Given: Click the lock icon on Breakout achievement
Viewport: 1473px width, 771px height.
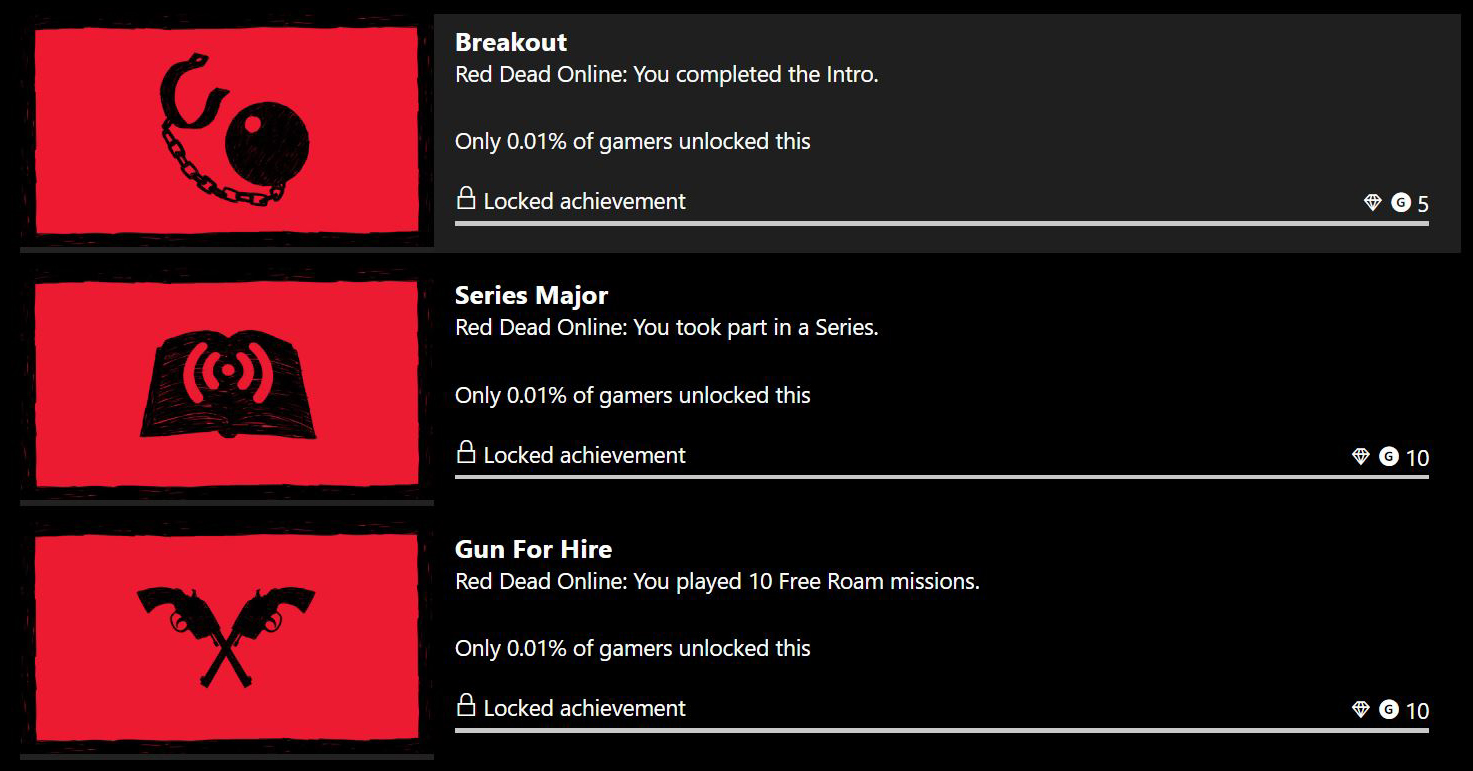Looking at the screenshot, I should click(465, 198).
